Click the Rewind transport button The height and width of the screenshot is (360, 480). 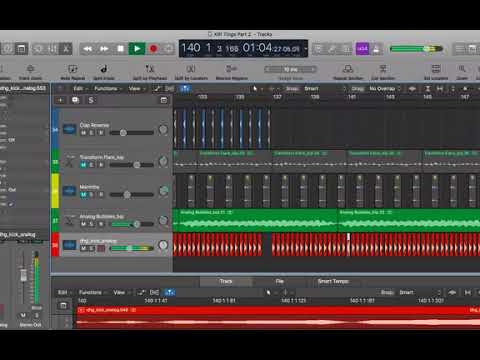pos(88,49)
